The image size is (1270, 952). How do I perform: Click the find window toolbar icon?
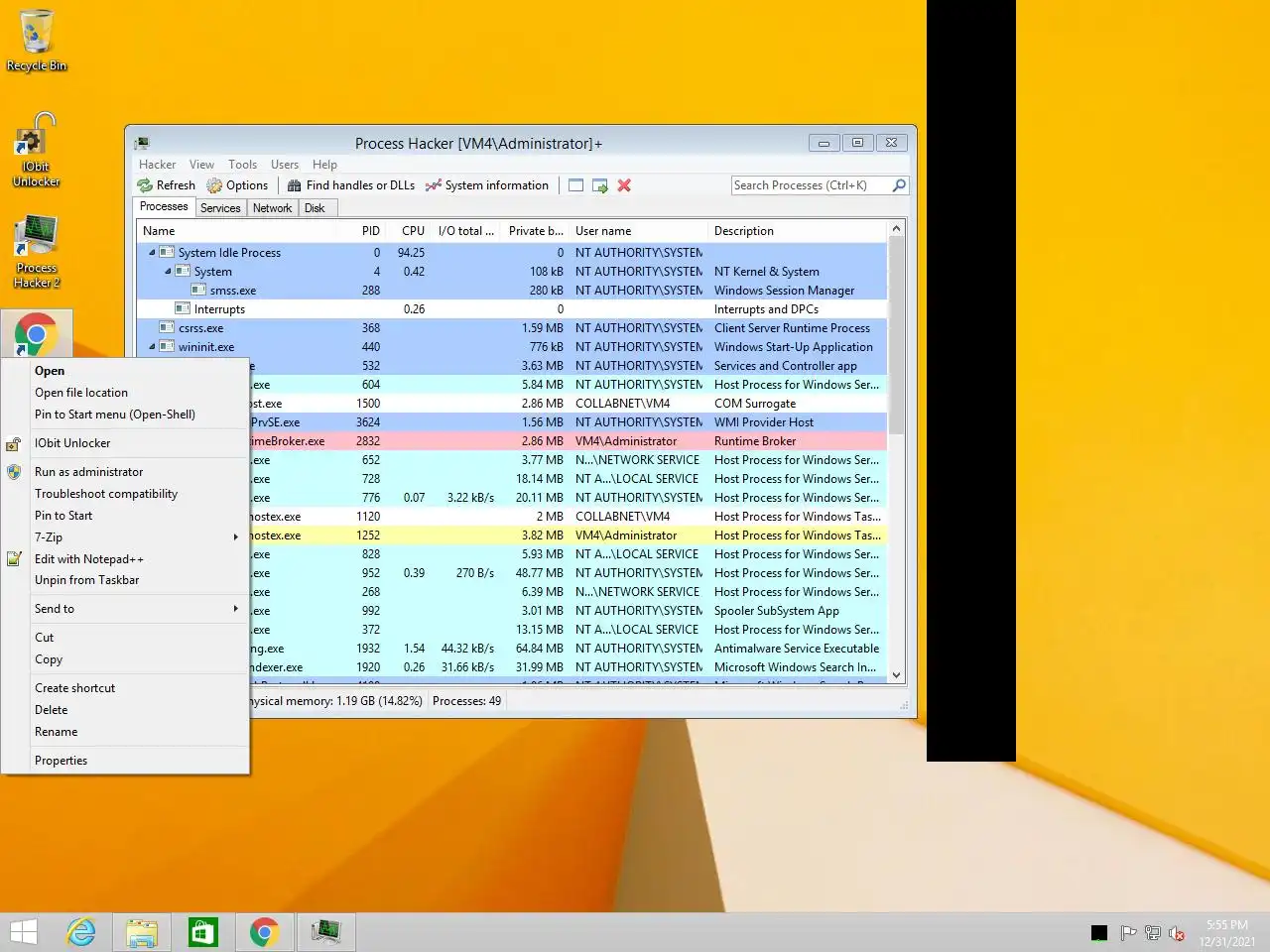click(x=575, y=185)
